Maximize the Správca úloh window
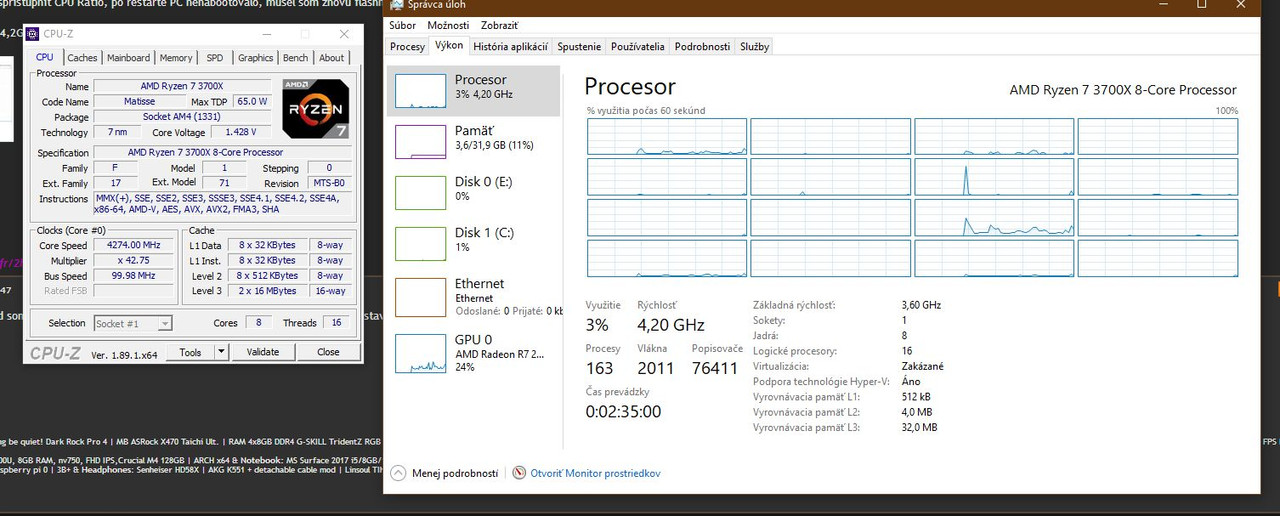 tap(1201, 5)
